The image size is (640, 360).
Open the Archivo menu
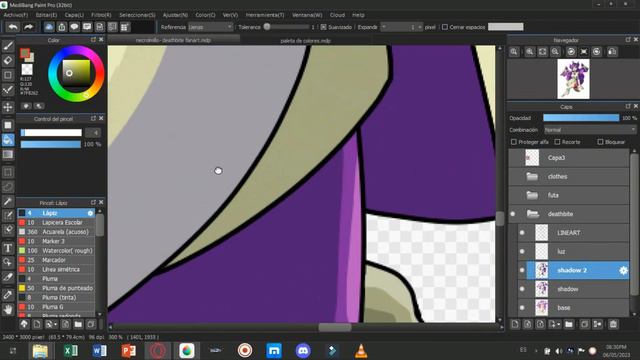coord(16,15)
